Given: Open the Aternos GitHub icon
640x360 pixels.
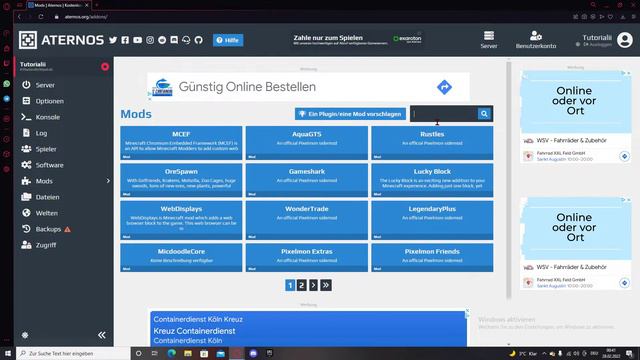Looking at the screenshot, I should [199, 40].
